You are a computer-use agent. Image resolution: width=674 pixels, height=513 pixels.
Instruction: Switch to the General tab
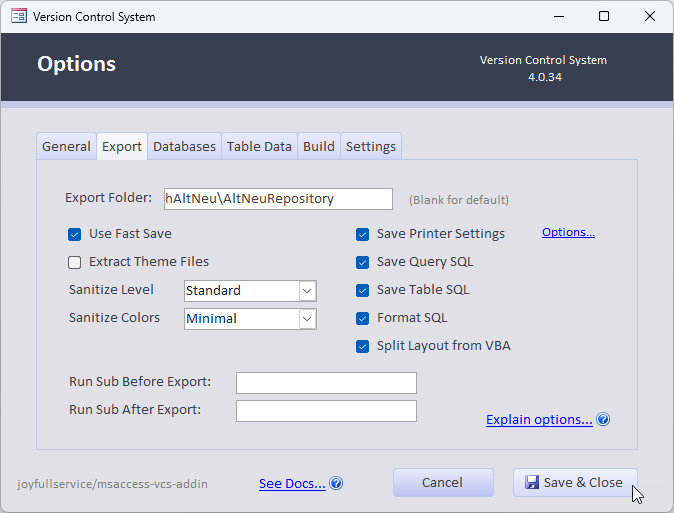click(66, 146)
